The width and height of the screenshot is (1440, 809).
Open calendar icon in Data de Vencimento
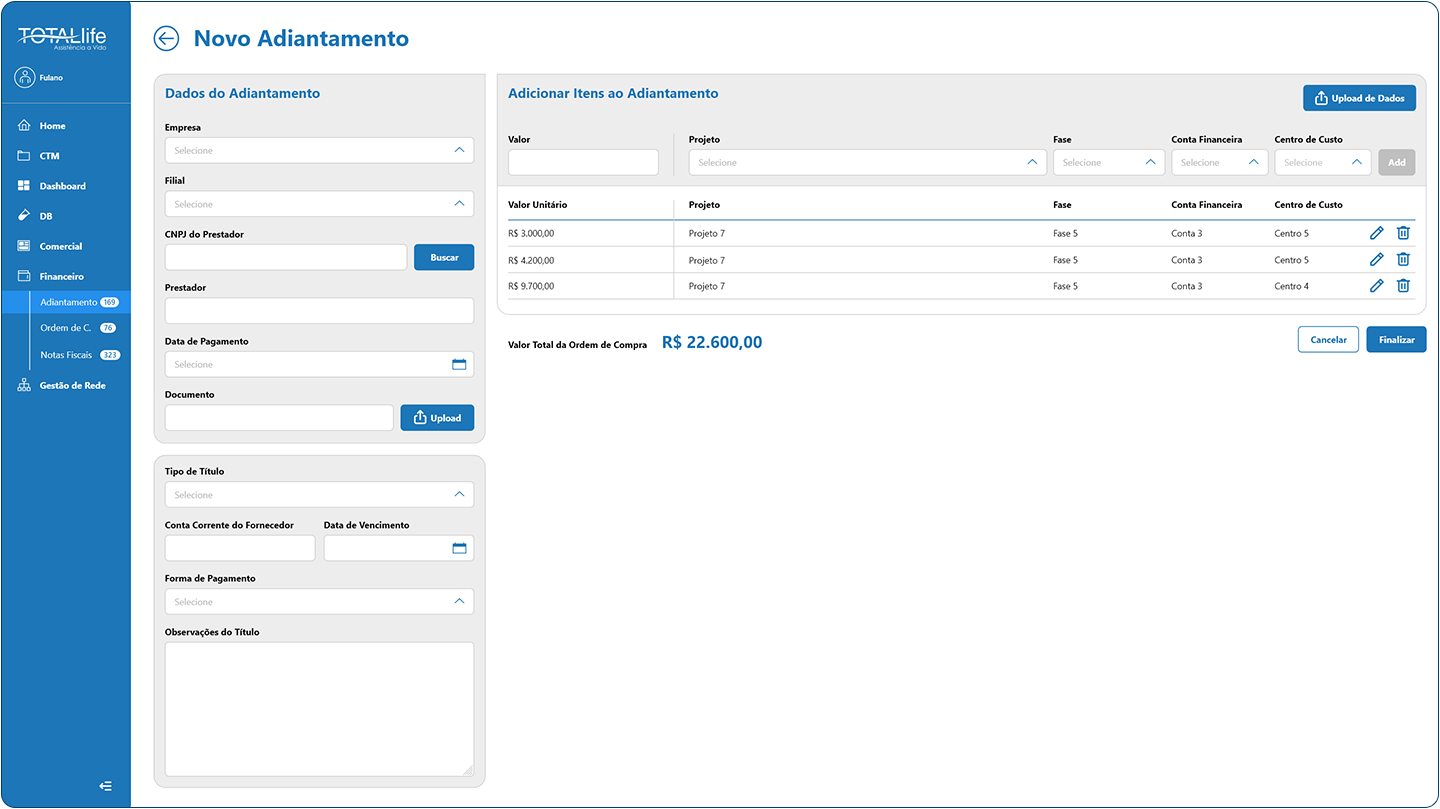[x=459, y=548]
